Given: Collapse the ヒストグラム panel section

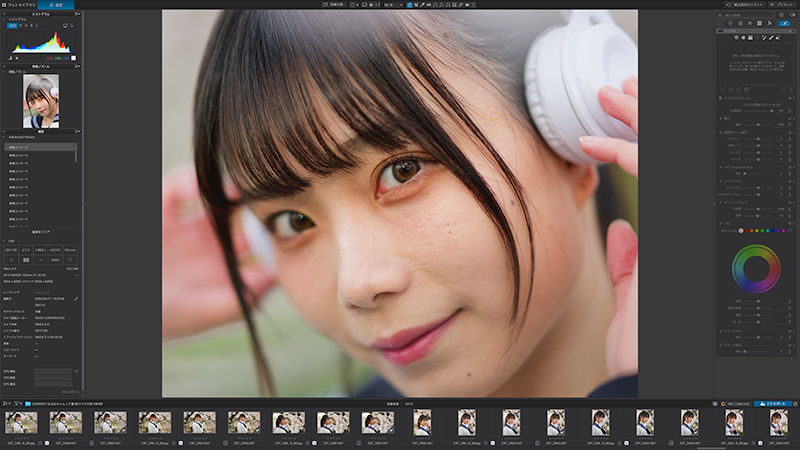Looking at the screenshot, I should click(x=3, y=19).
